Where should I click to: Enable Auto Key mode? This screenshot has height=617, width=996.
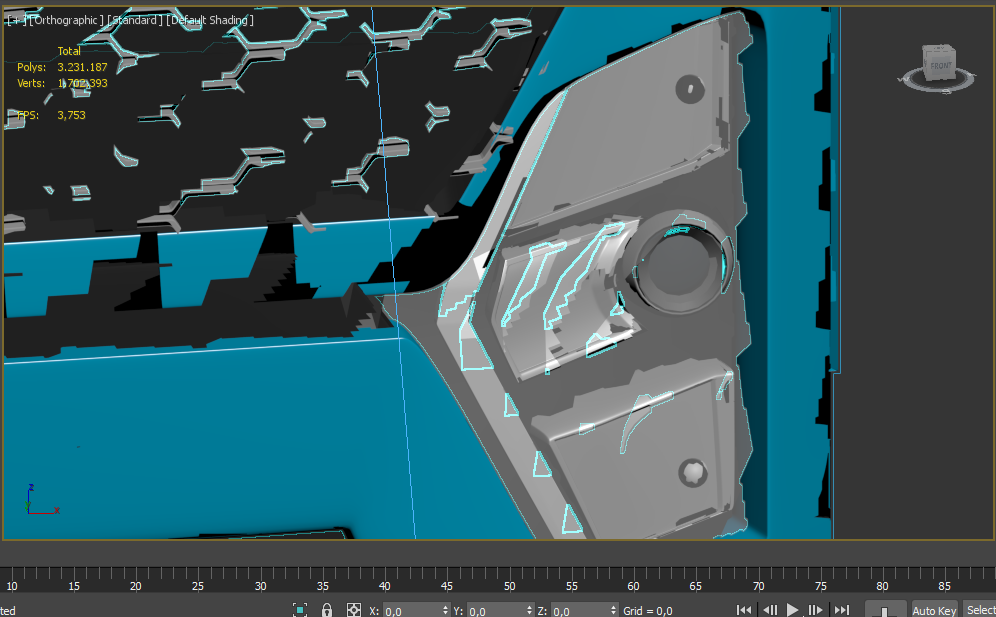click(934, 610)
